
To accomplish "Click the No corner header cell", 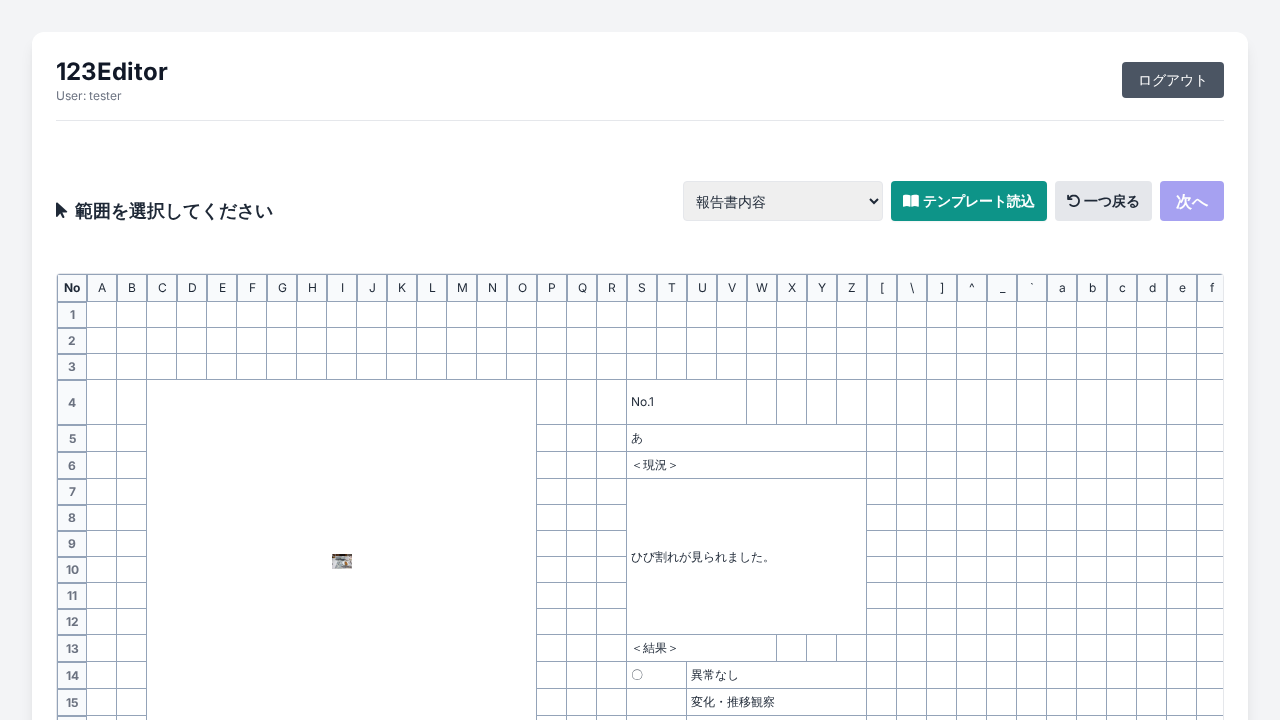I will click(x=72, y=288).
